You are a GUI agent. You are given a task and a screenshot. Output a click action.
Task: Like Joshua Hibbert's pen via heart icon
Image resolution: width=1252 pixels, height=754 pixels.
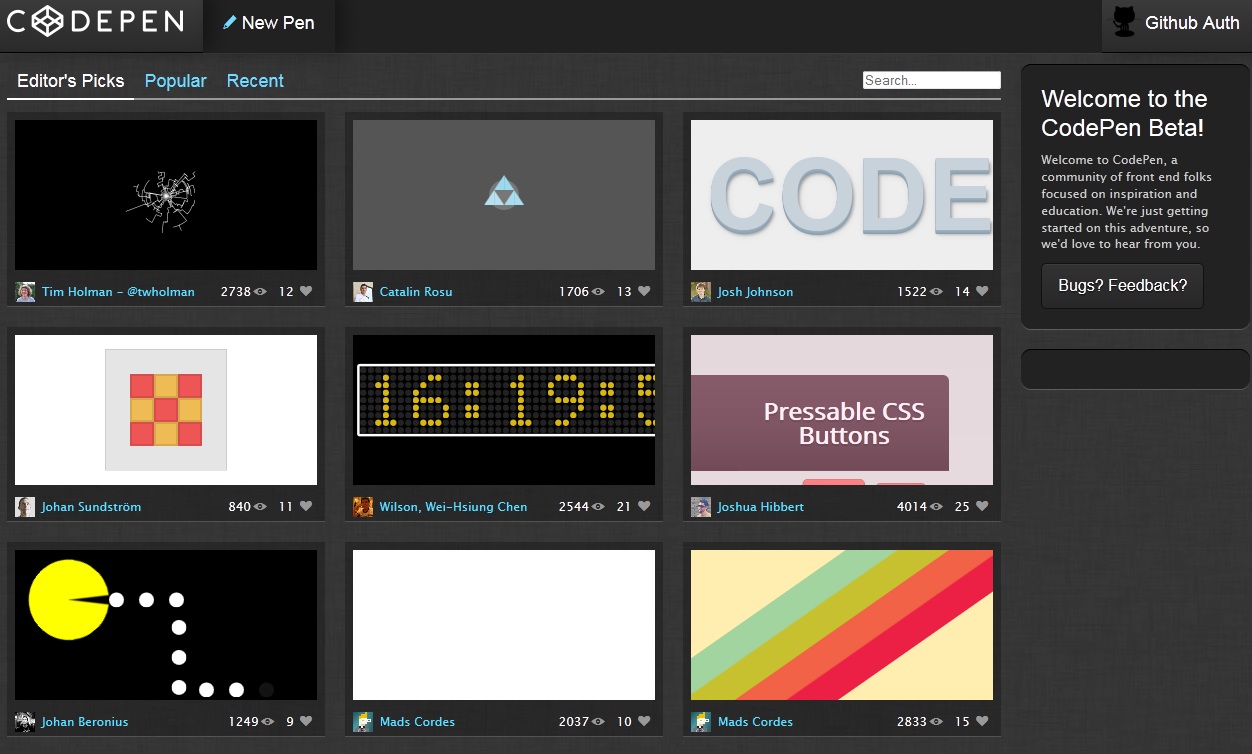[x=982, y=507]
